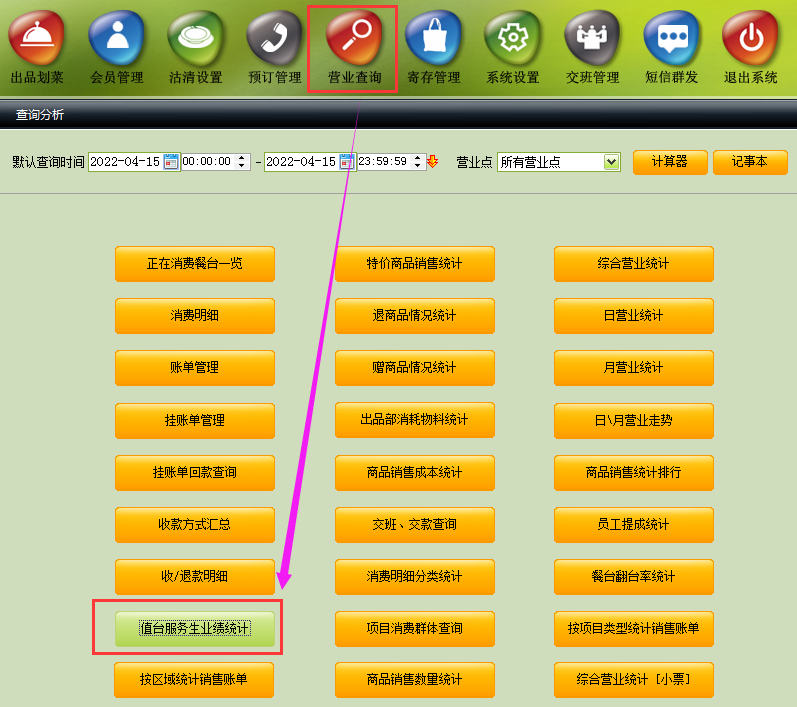The width and height of the screenshot is (797, 707).
Task: Open 营业查询 magnifier icon
Action: point(354,39)
